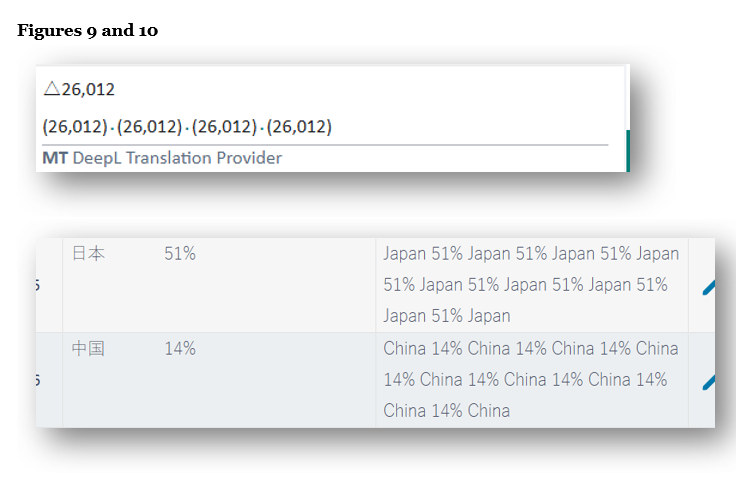Screen dimensions: 736x478
Task: Click the Figures 9 and 10 heading
Action: pos(87,31)
